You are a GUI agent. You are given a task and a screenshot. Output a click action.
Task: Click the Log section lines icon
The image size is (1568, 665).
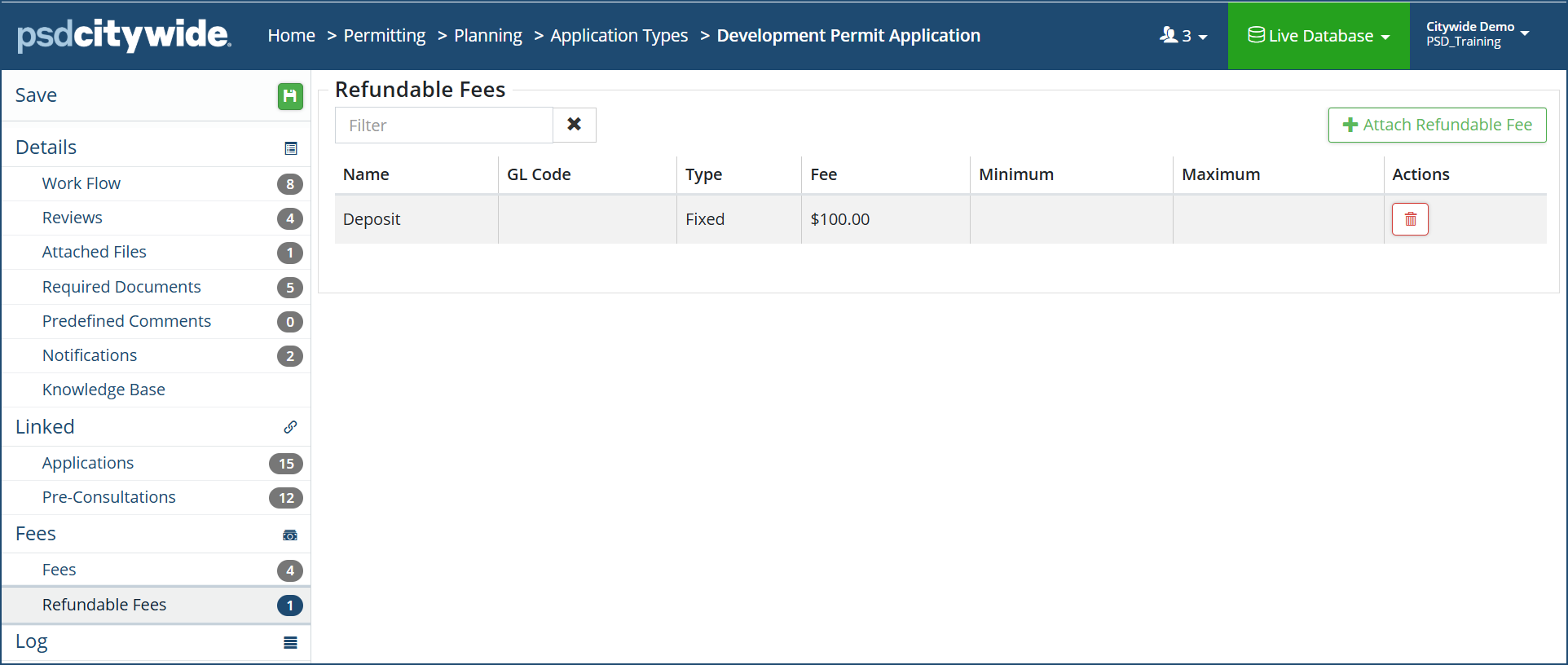coord(290,643)
